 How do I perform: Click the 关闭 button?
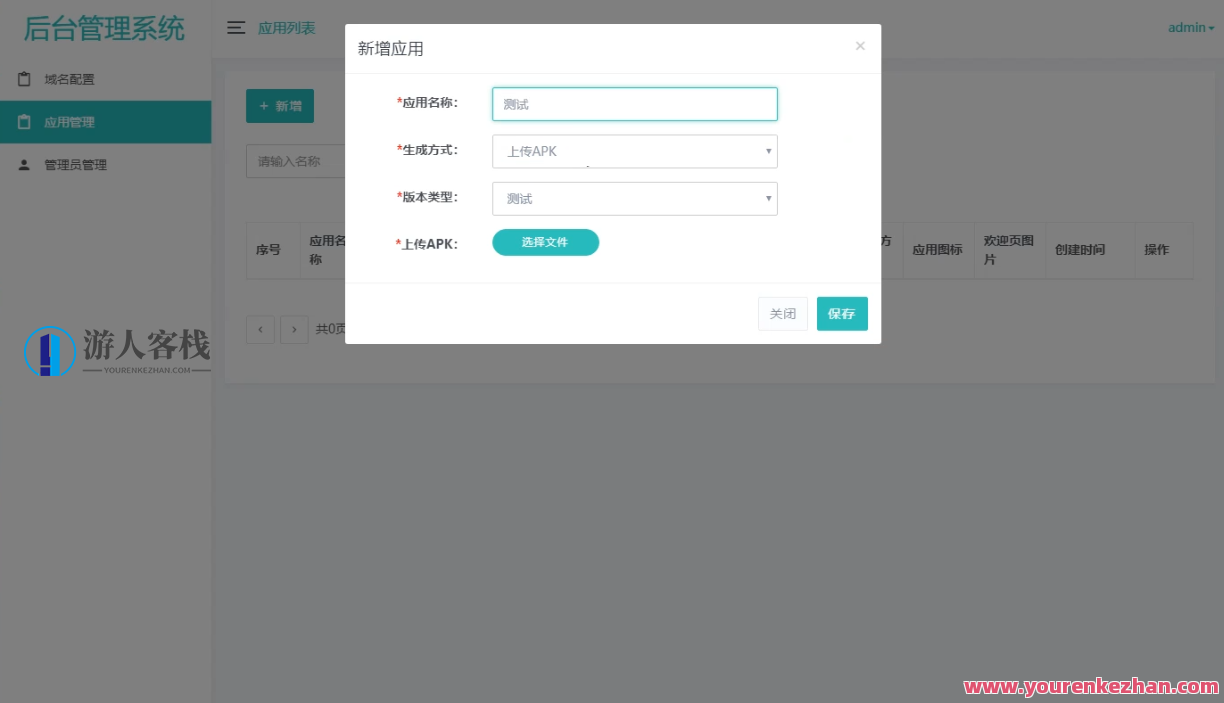coord(782,313)
